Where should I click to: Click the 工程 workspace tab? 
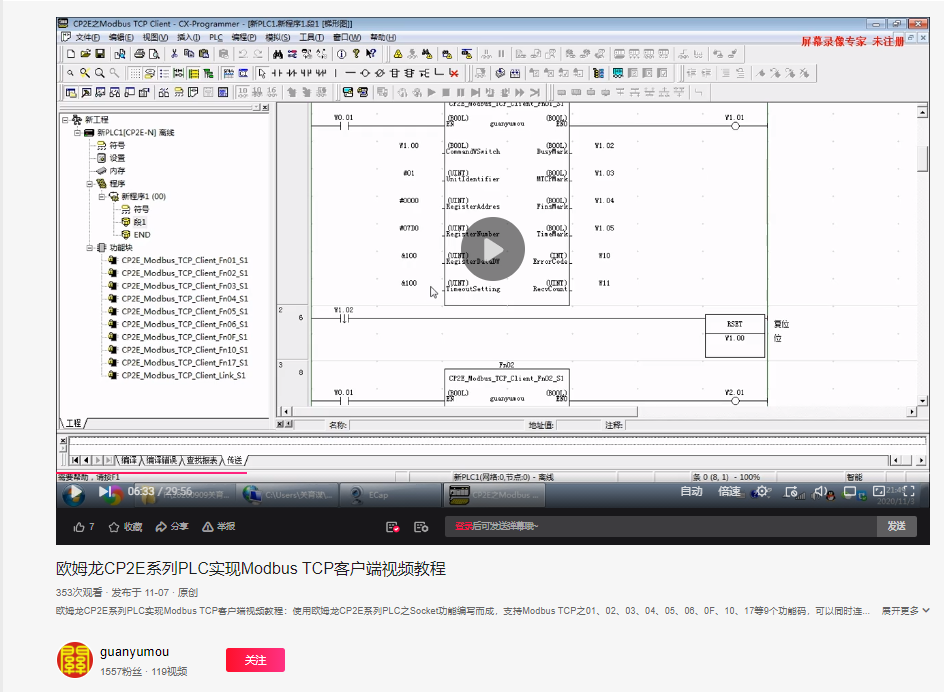coord(73,423)
